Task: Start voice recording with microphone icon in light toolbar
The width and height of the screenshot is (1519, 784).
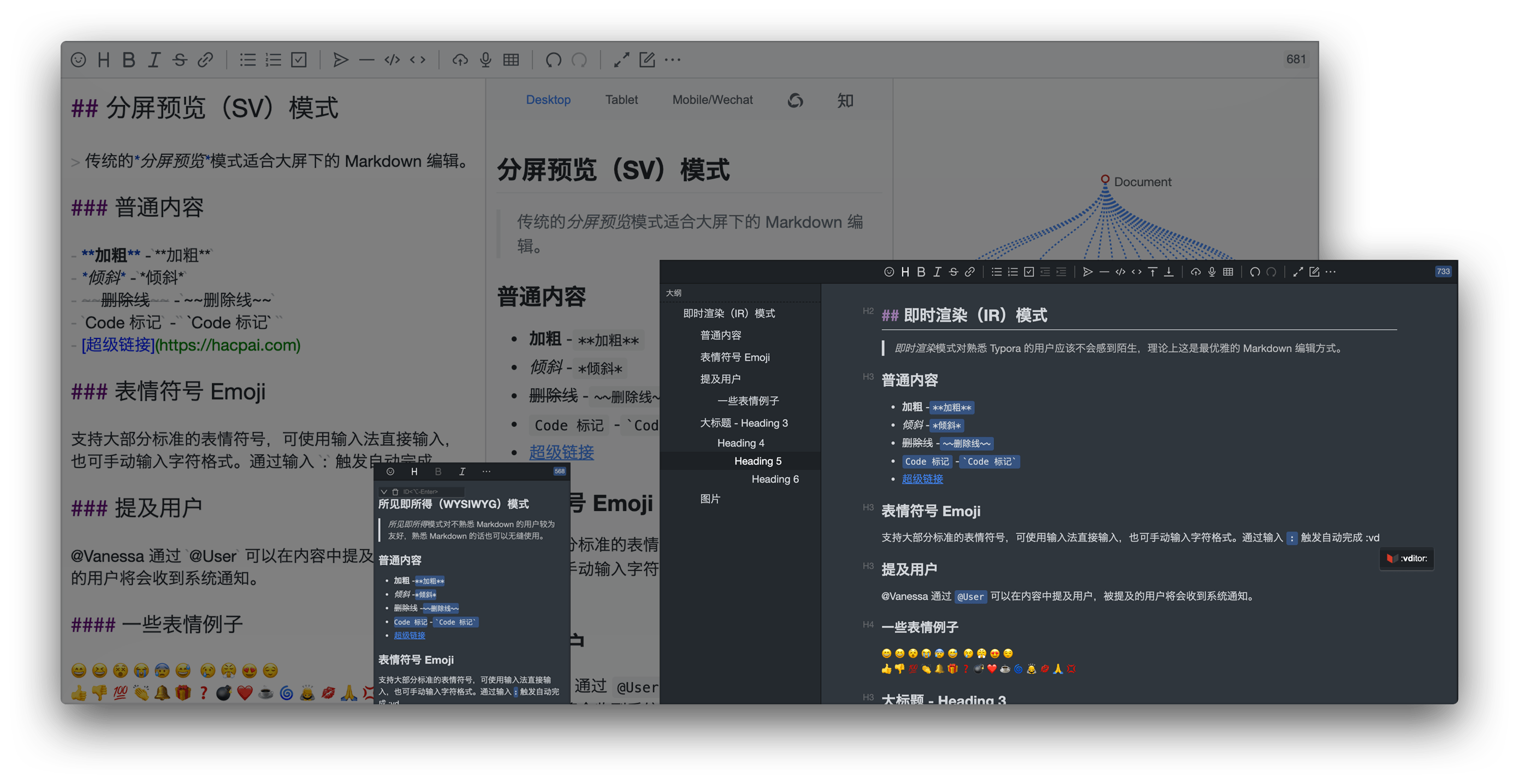Action: [x=485, y=60]
